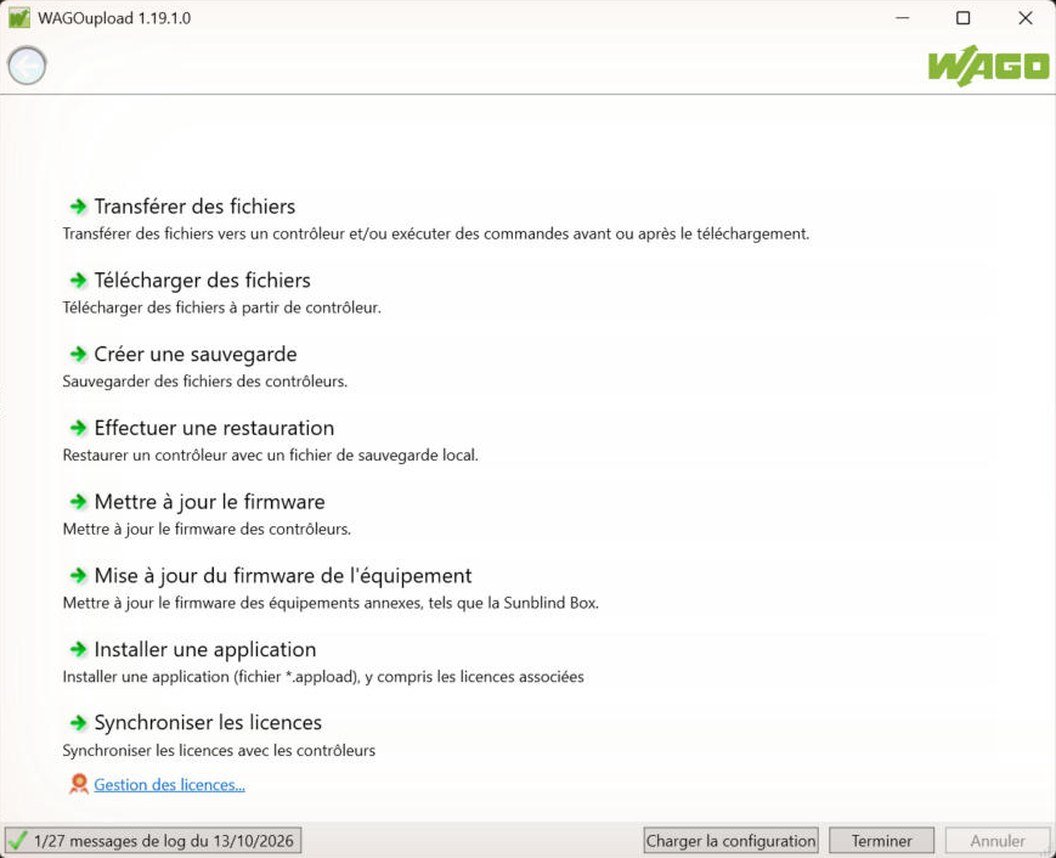1056x858 pixels.
Task: Choose Mettre à jour le firmware
Action: (209, 502)
